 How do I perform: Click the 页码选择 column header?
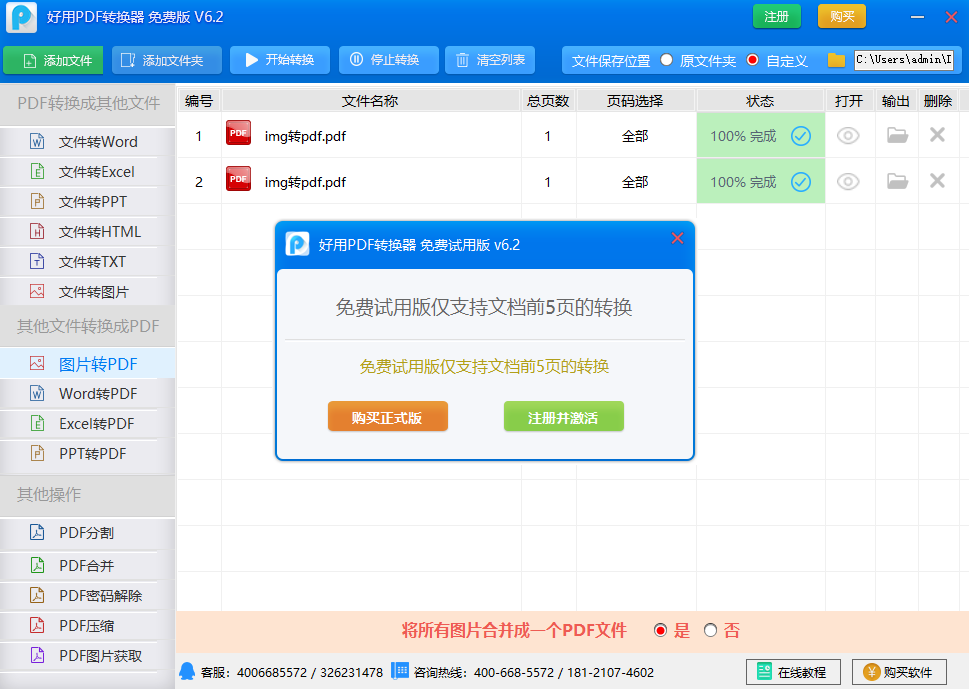635,101
